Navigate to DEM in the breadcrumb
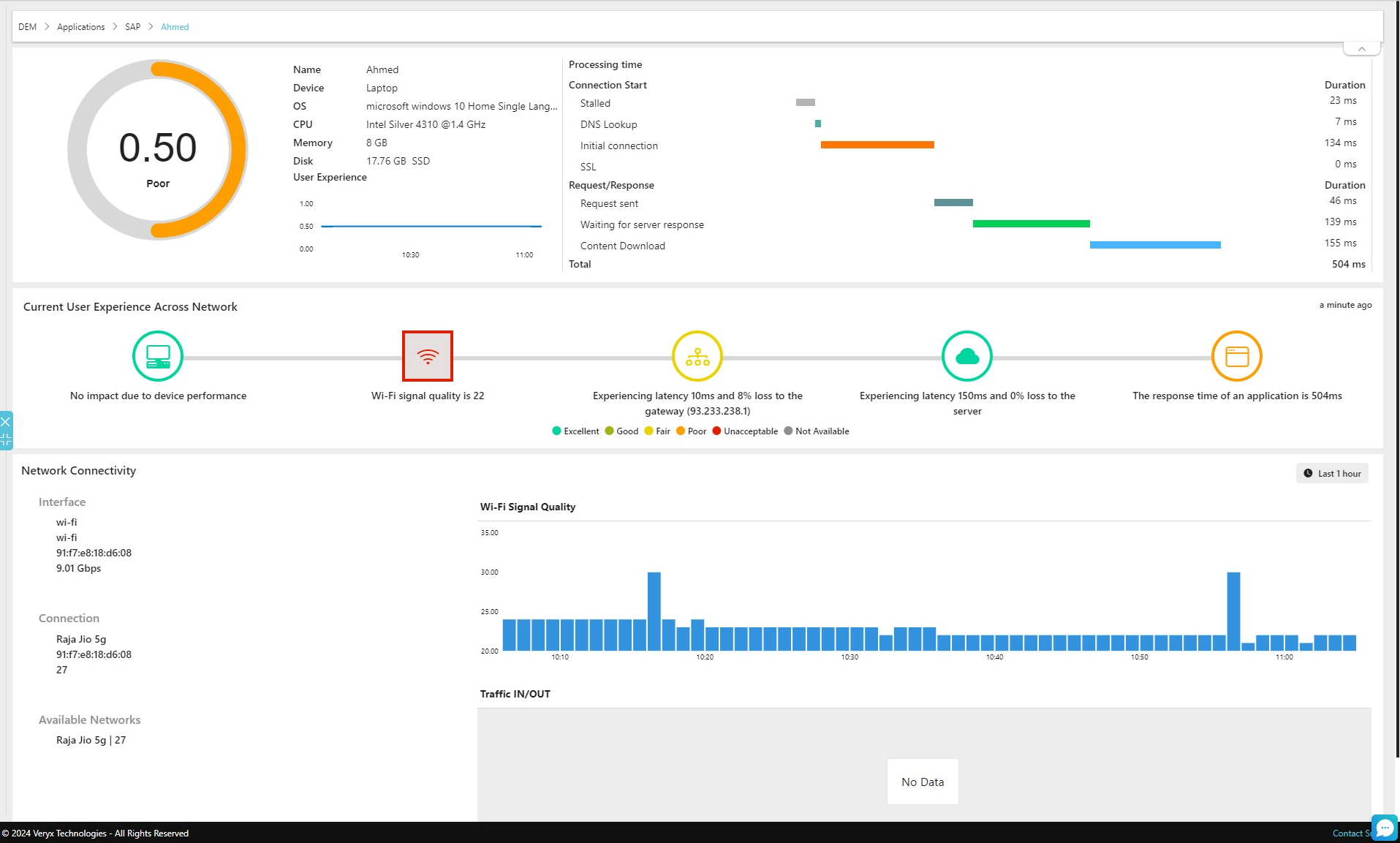 [x=27, y=27]
